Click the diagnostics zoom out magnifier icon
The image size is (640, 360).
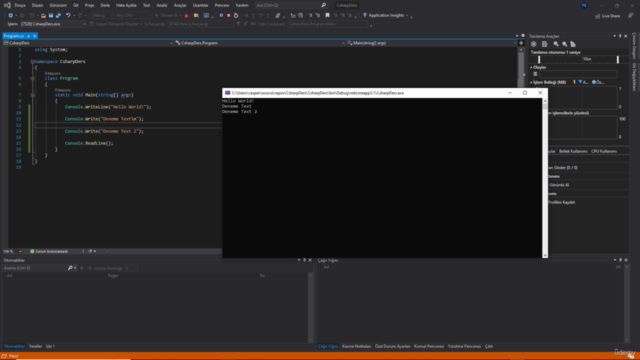(565, 44)
